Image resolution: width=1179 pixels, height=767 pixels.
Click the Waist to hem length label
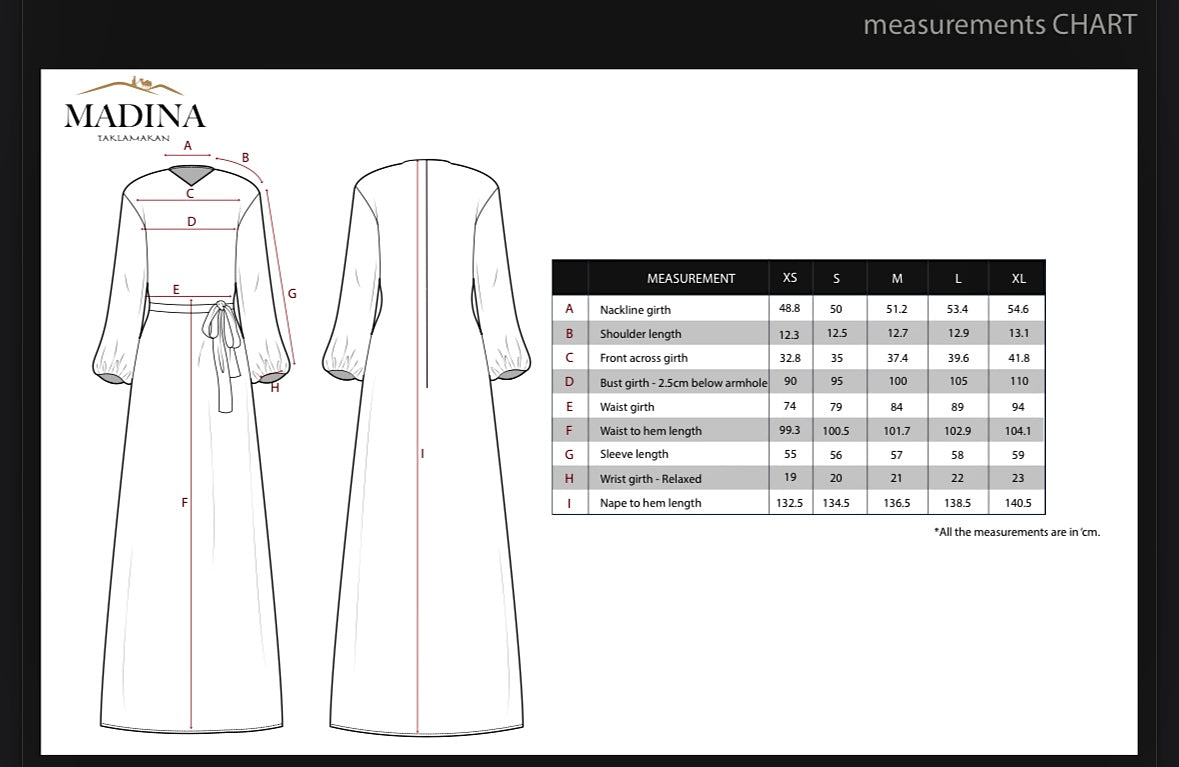click(650, 430)
